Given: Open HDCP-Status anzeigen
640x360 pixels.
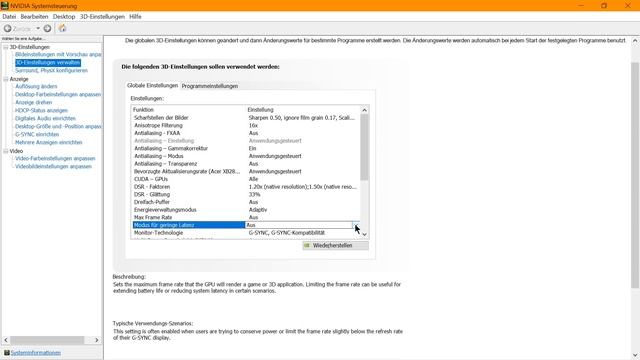Looking at the screenshot, I should coord(41,111).
